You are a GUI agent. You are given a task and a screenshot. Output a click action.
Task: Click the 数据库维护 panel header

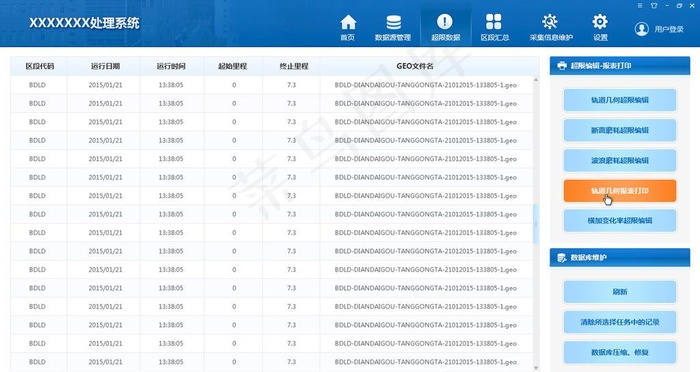(x=620, y=258)
